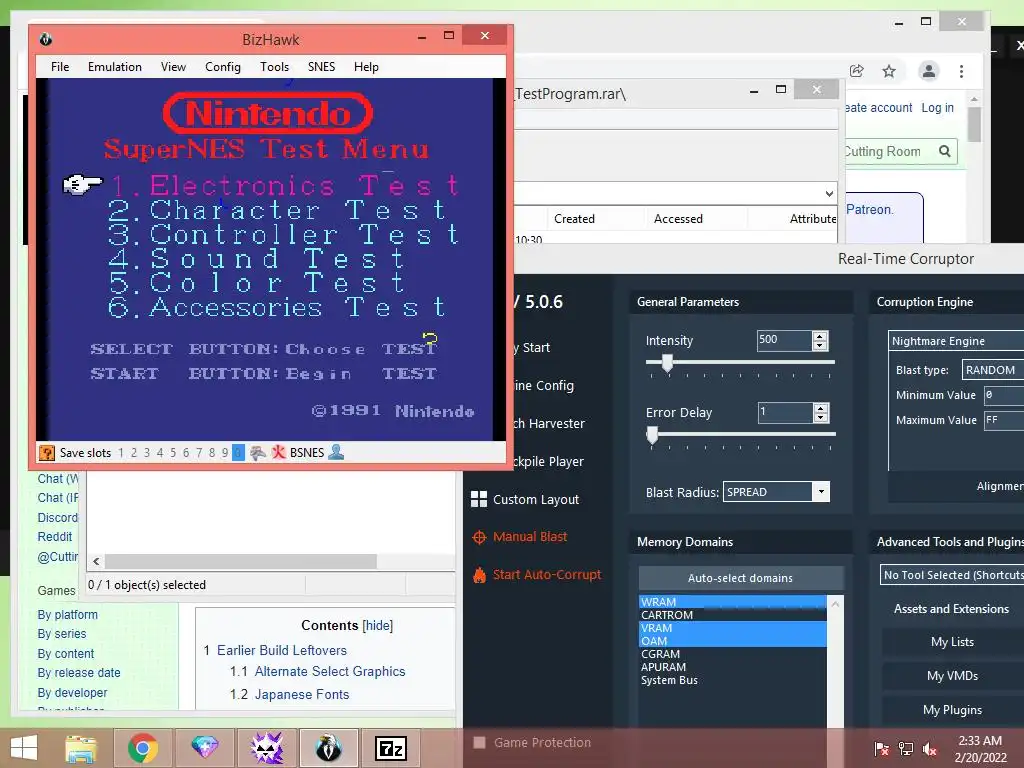The width and height of the screenshot is (1024, 768).
Task: Open the View menu in BizHawk
Action: (x=173, y=67)
